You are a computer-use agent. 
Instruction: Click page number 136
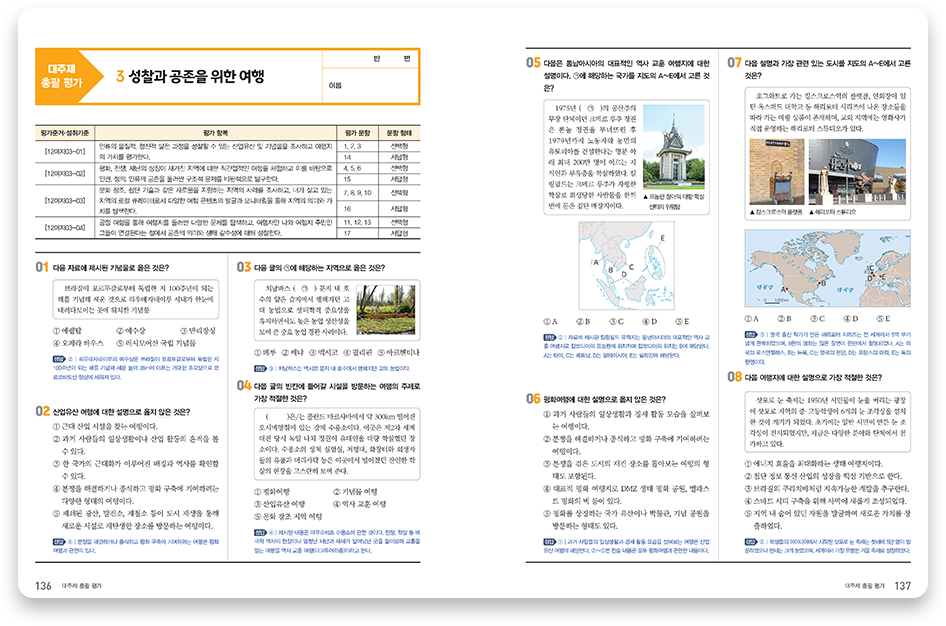point(43,586)
